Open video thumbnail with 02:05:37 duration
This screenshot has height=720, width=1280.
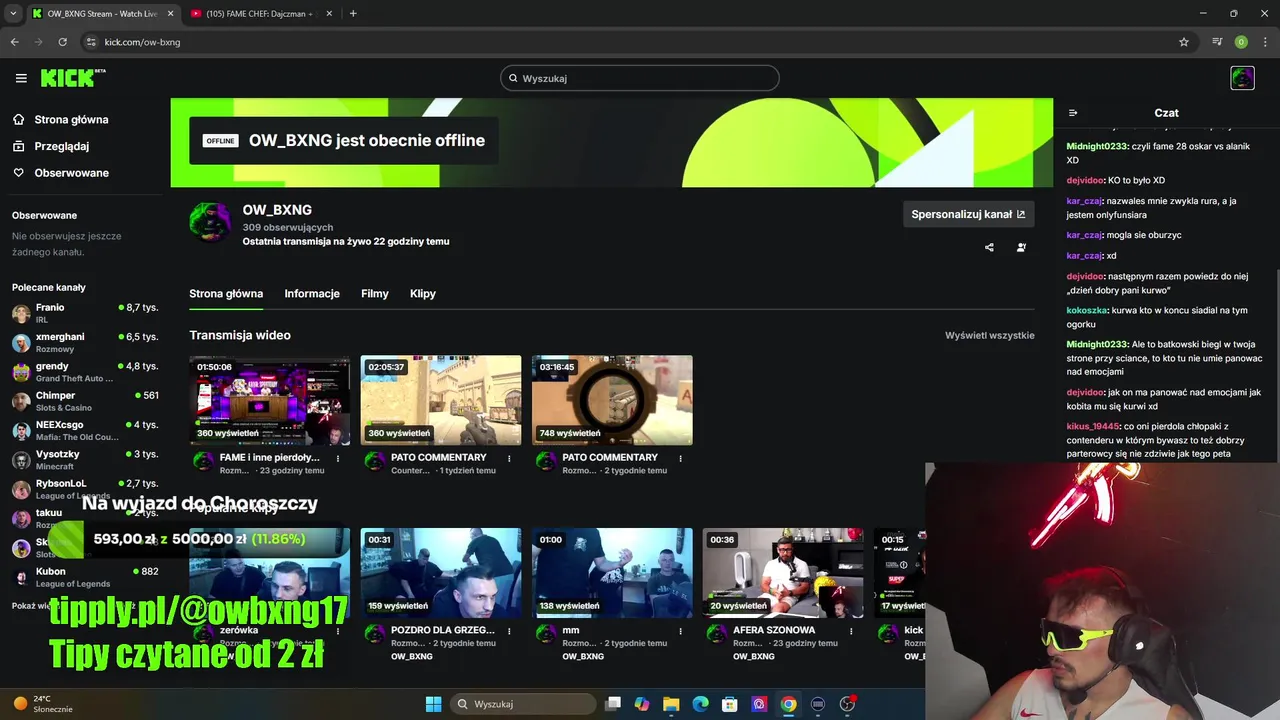tap(441, 400)
